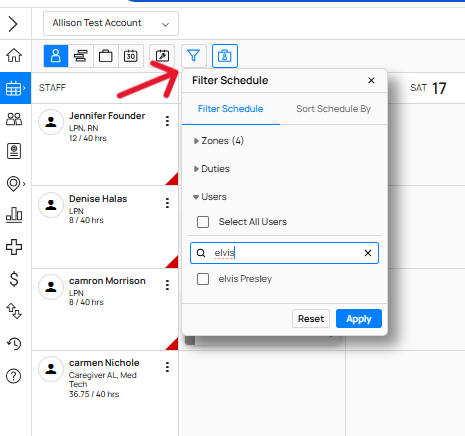Select the Filter Schedule tab

tap(230, 109)
